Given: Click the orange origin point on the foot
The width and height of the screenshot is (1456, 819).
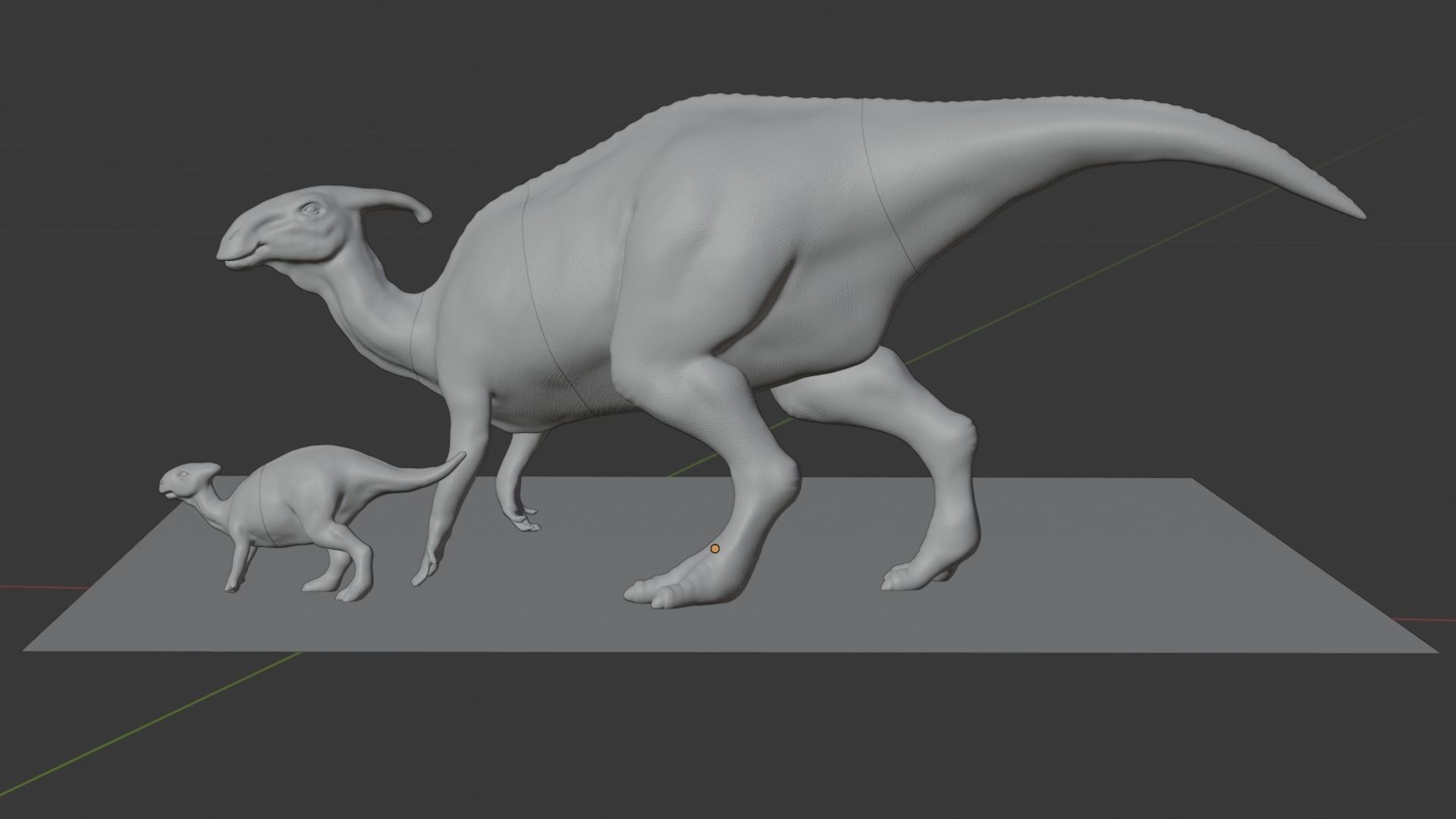Looking at the screenshot, I should [x=714, y=548].
